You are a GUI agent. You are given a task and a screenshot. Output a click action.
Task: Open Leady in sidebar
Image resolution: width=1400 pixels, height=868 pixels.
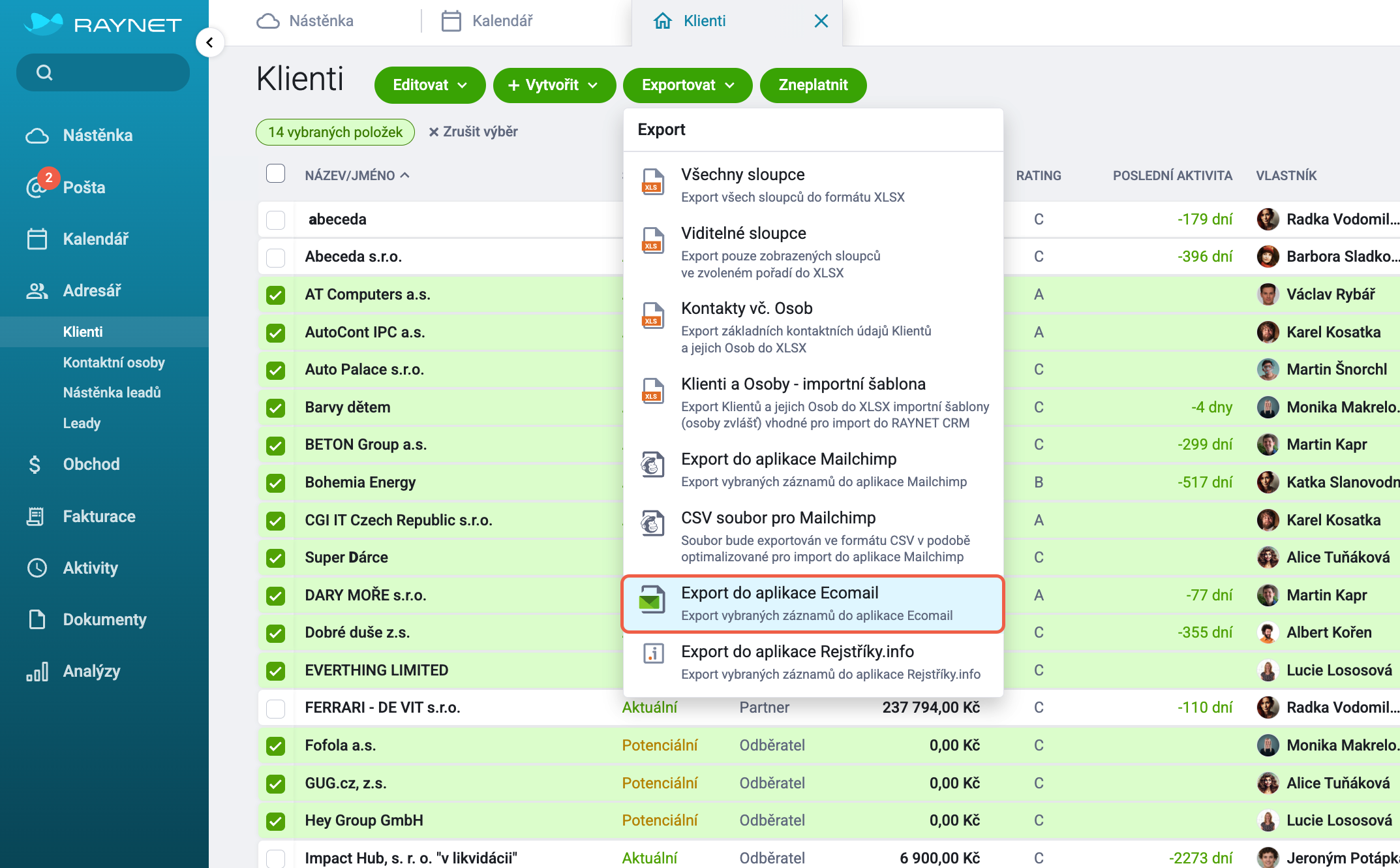coord(82,423)
